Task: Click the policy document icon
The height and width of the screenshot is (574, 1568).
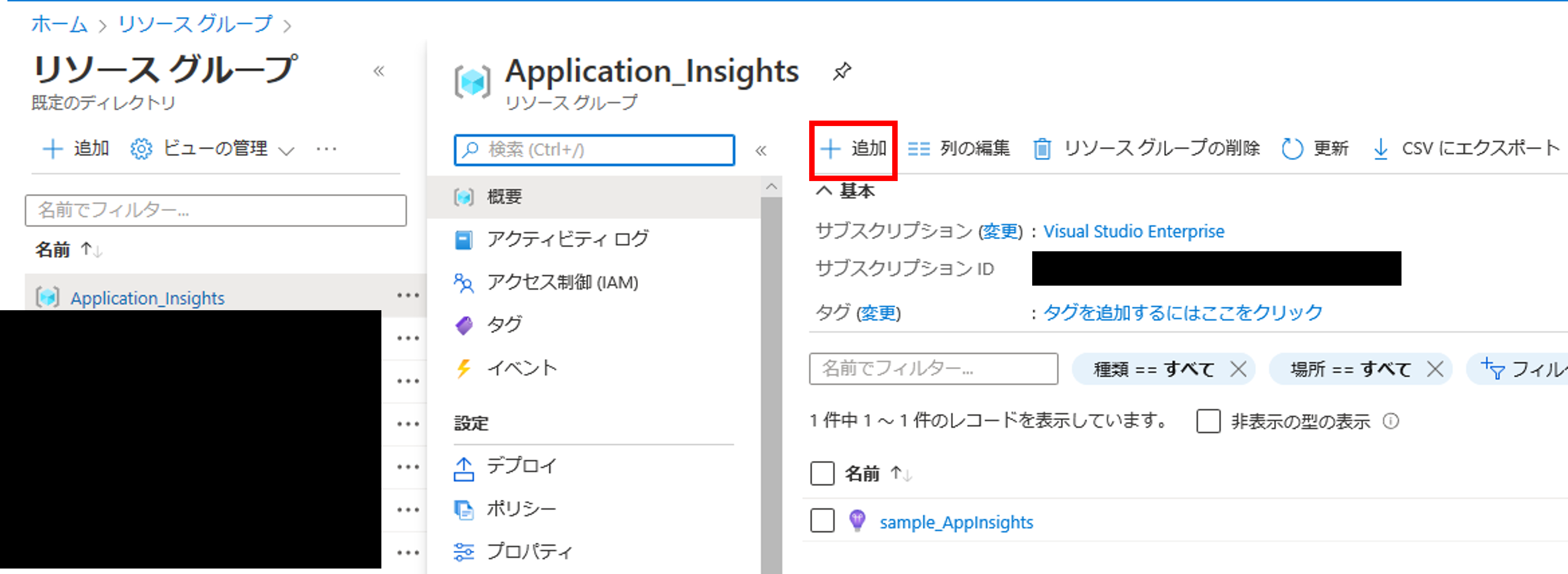Action: 464,509
